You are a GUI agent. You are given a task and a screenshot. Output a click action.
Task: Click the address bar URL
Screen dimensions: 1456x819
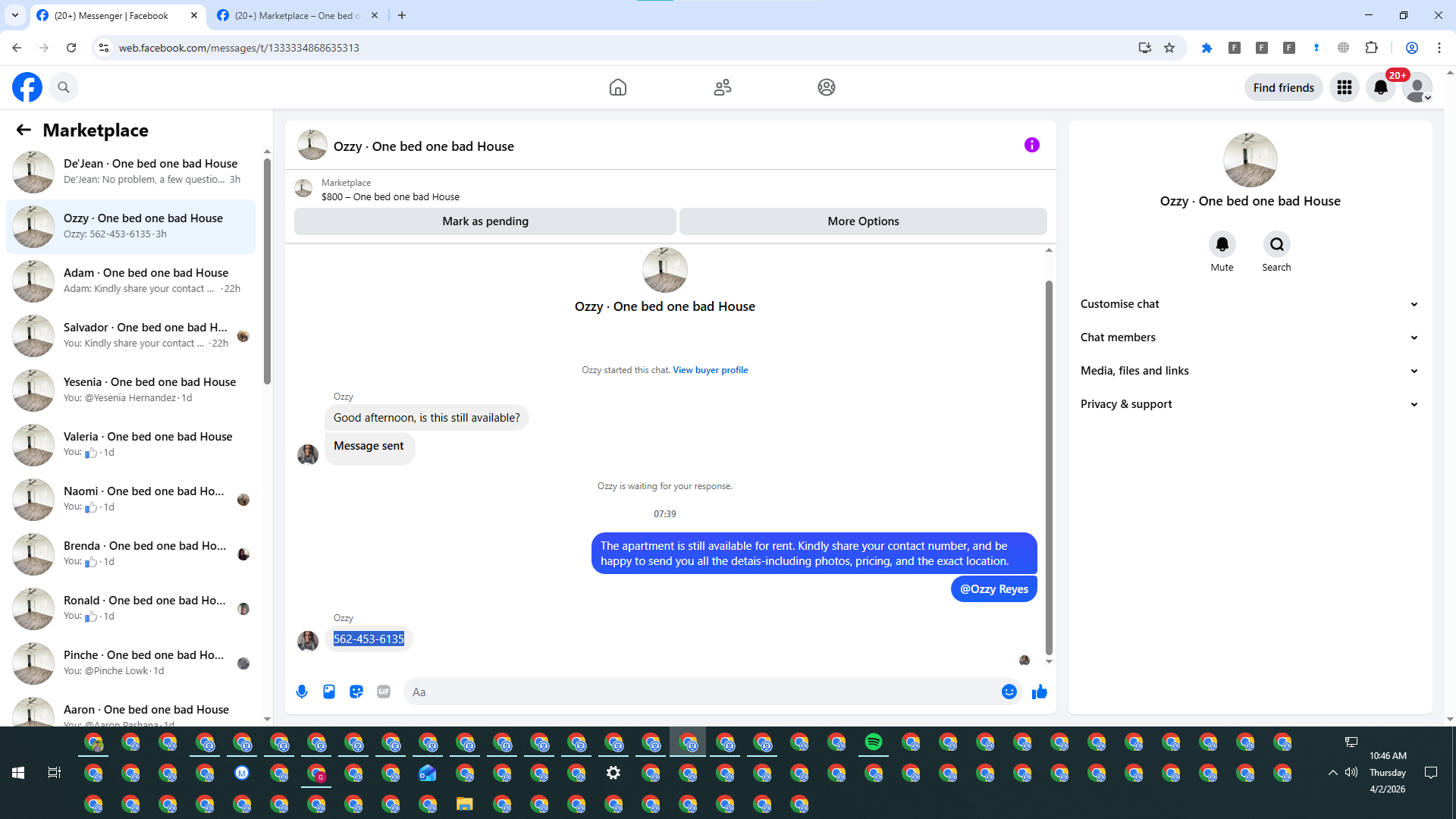(239, 48)
